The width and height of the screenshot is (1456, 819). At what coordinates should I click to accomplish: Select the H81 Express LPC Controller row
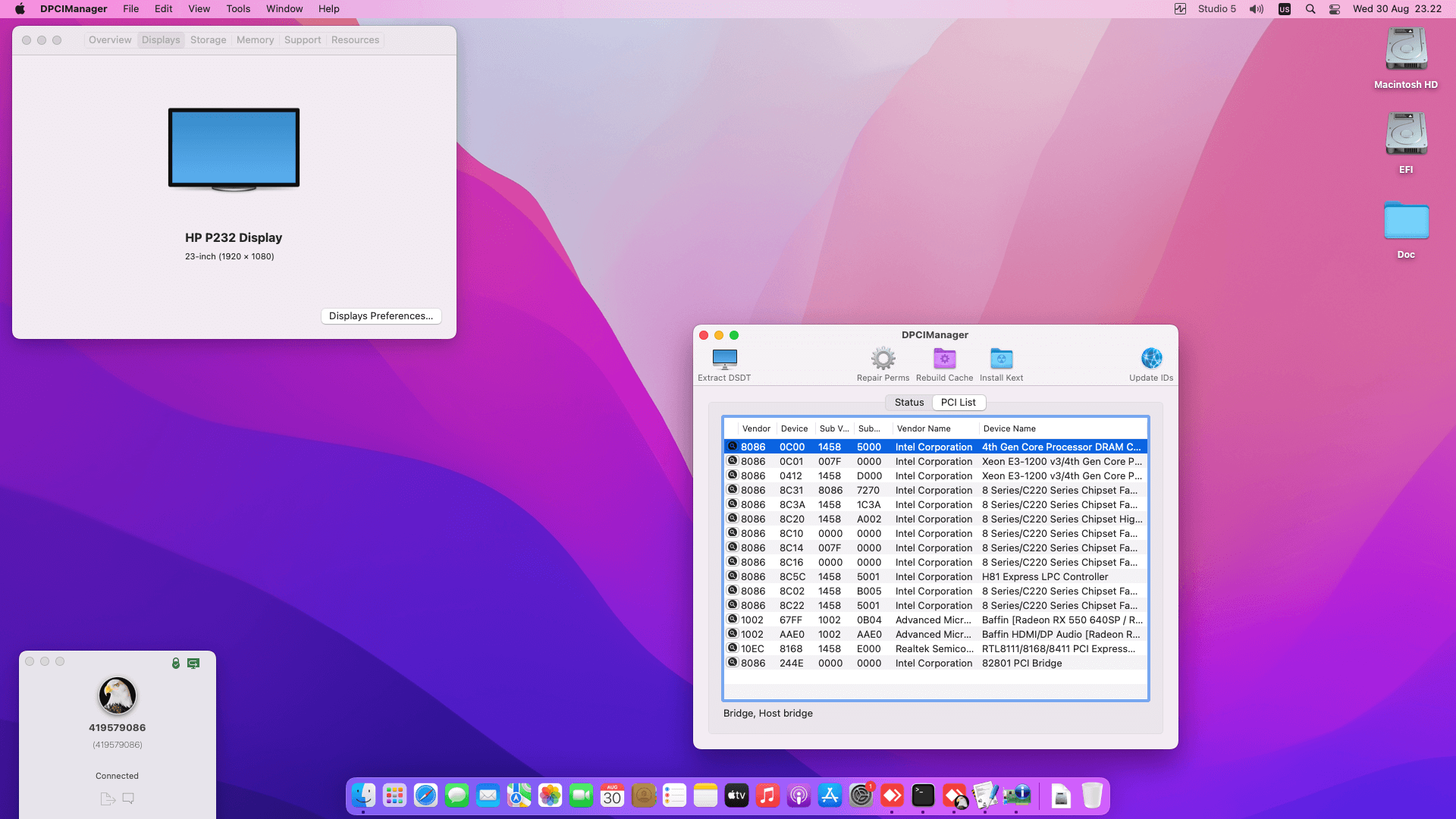click(x=936, y=577)
